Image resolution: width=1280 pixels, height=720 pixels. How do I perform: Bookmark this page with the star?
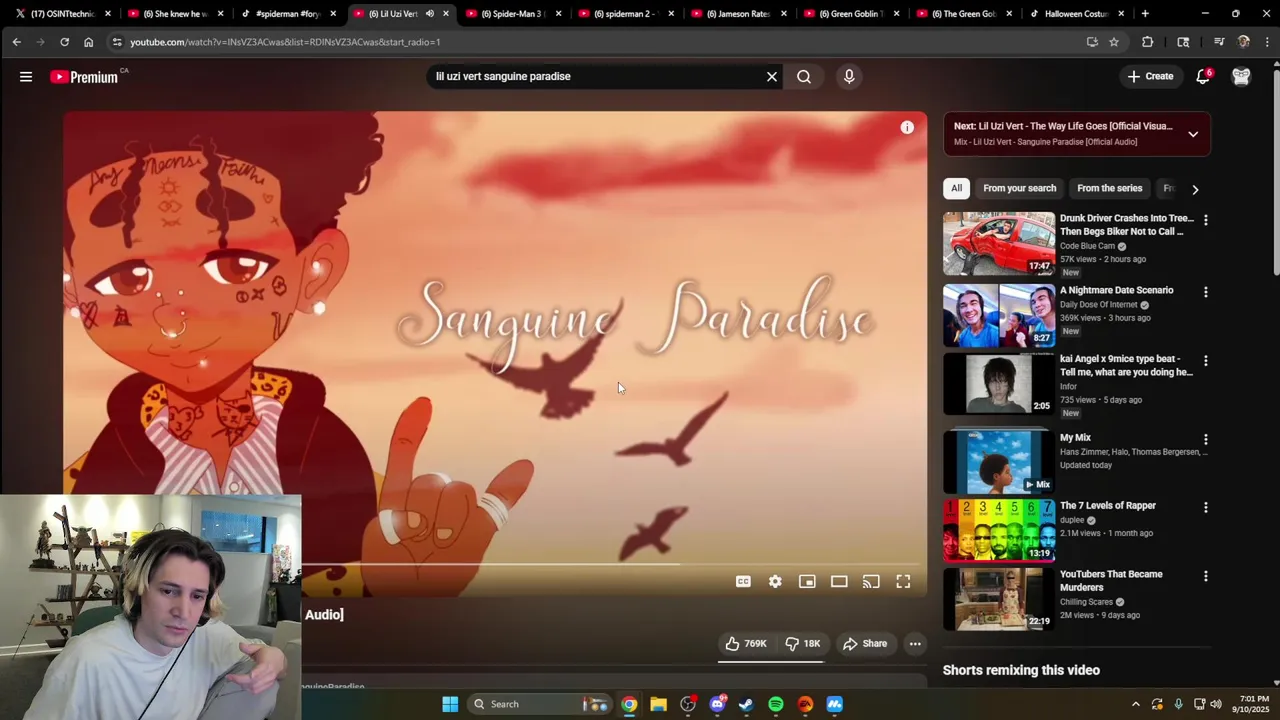[x=1114, y=42]
